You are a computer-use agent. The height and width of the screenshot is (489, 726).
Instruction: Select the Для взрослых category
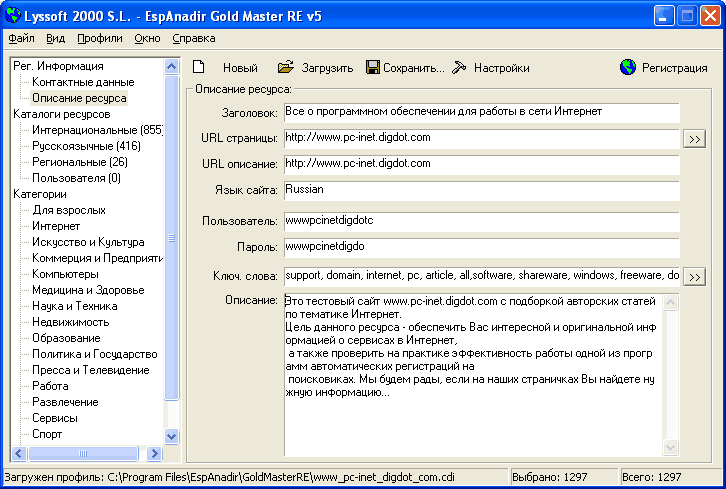(x=69, y=210)
